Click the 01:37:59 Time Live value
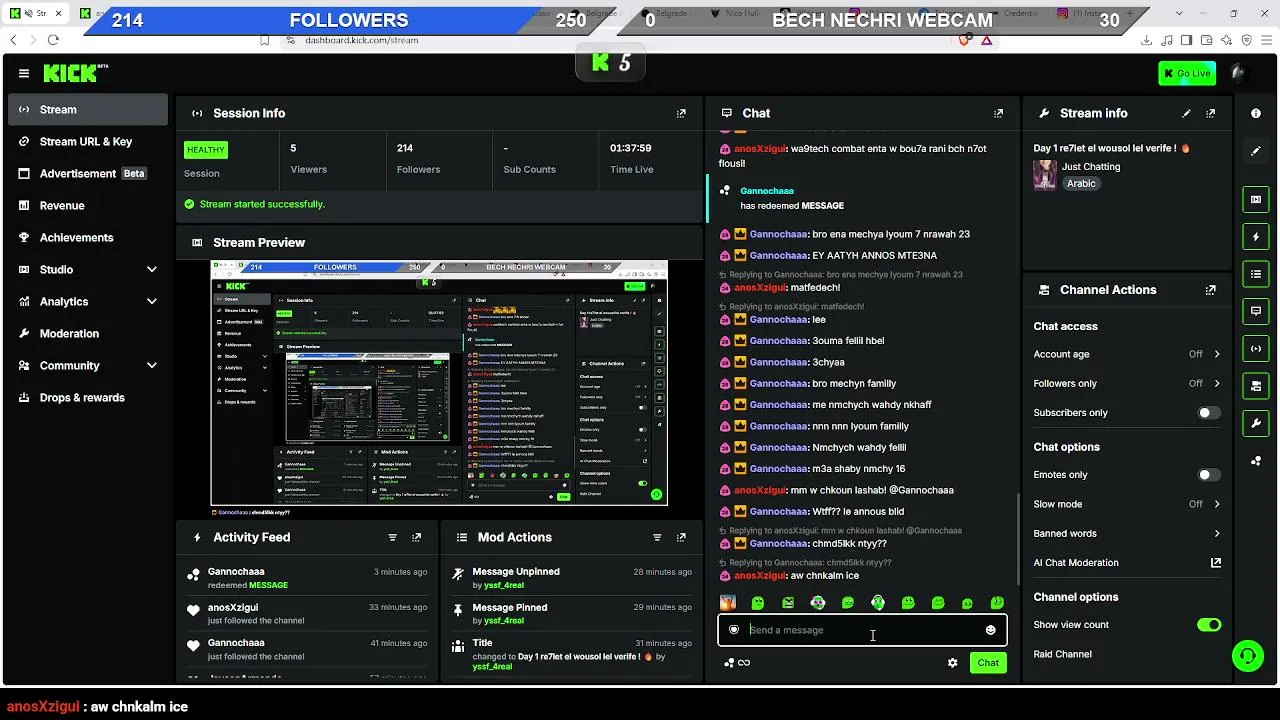Image resolution: width=1280 pixels, height=720 pixels. (631, 148)
